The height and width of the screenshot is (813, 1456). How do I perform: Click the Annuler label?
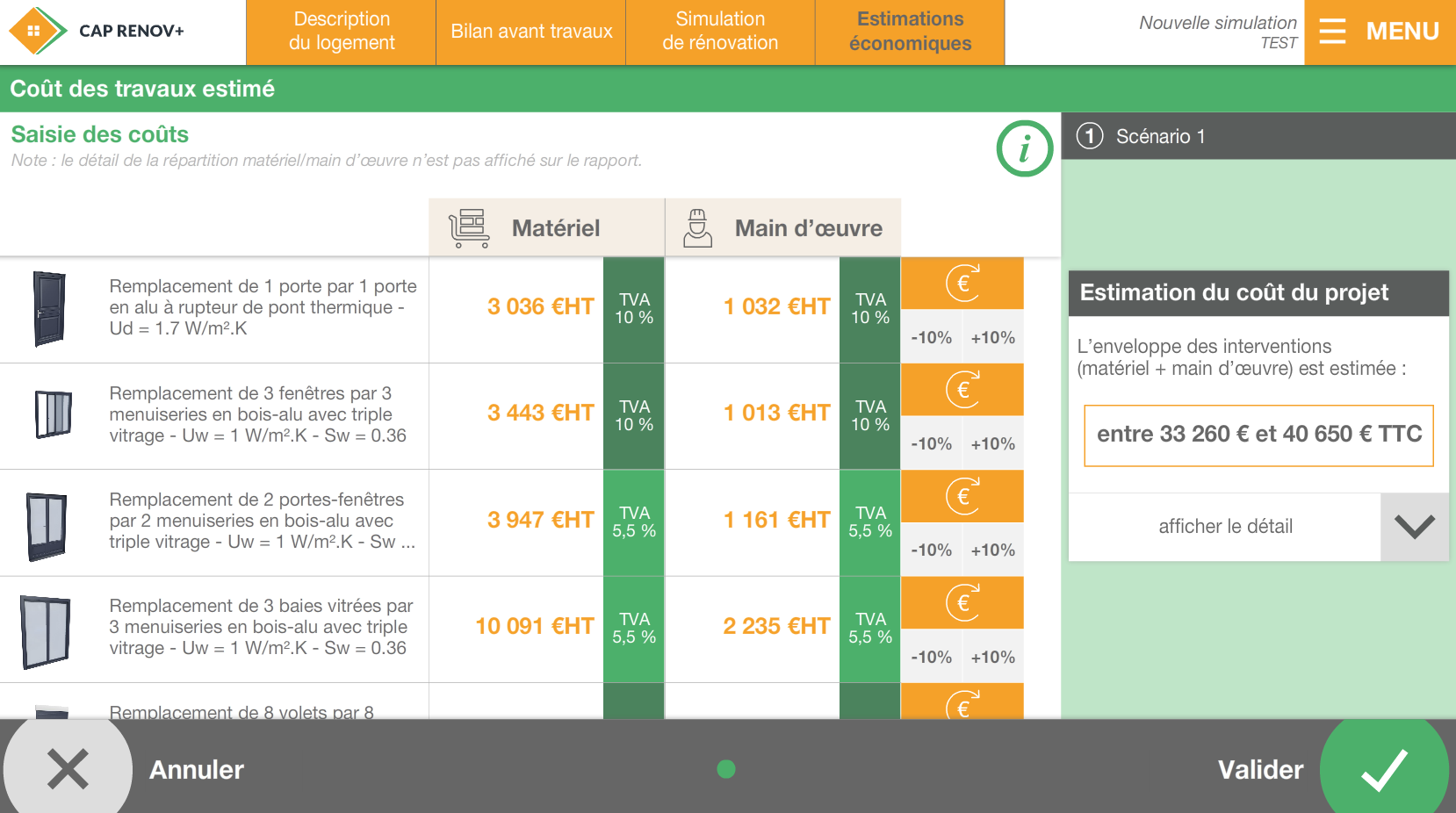coord(197,770)
